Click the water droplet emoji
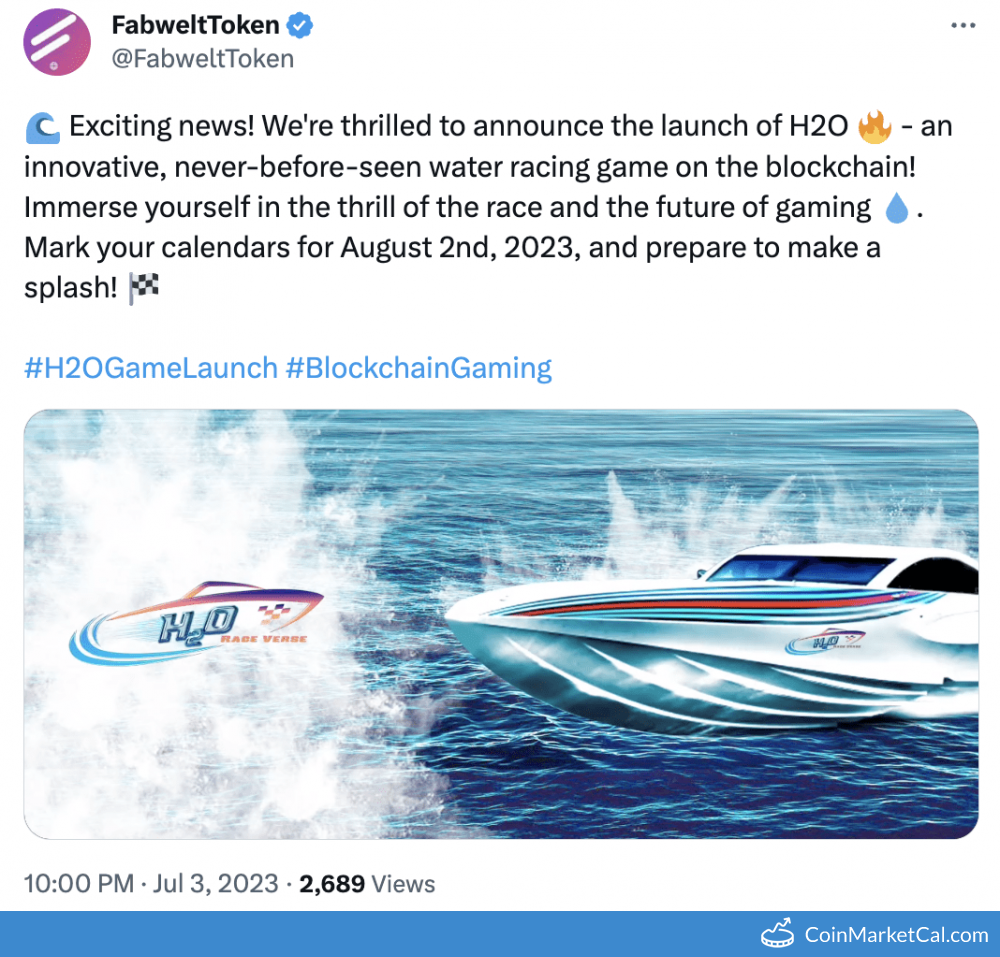The width and height of the screenshot is (1000, 957). 896,208
